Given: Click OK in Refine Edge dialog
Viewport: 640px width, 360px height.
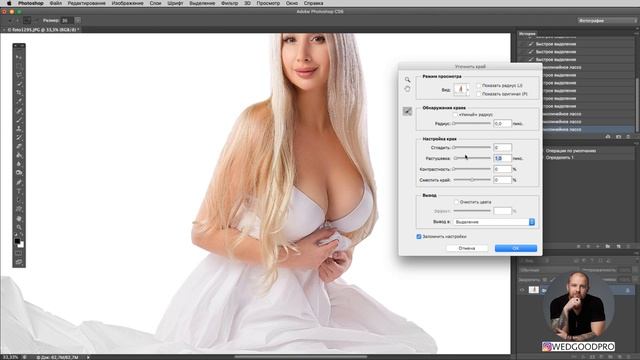Looking at the screenshot, I should click(516, 248).
